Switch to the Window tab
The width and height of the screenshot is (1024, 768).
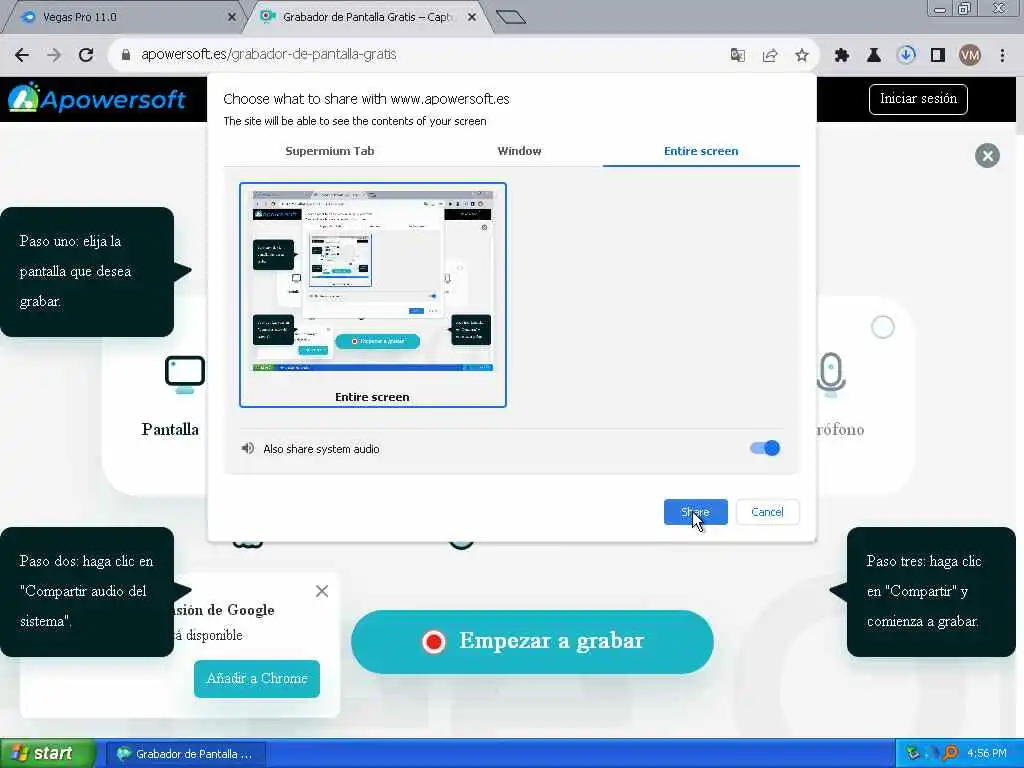tap(519, 151)
